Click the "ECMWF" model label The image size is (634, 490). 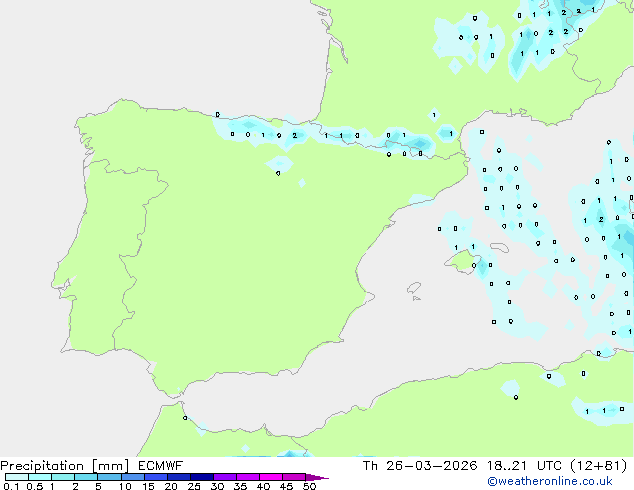[161, 465]
